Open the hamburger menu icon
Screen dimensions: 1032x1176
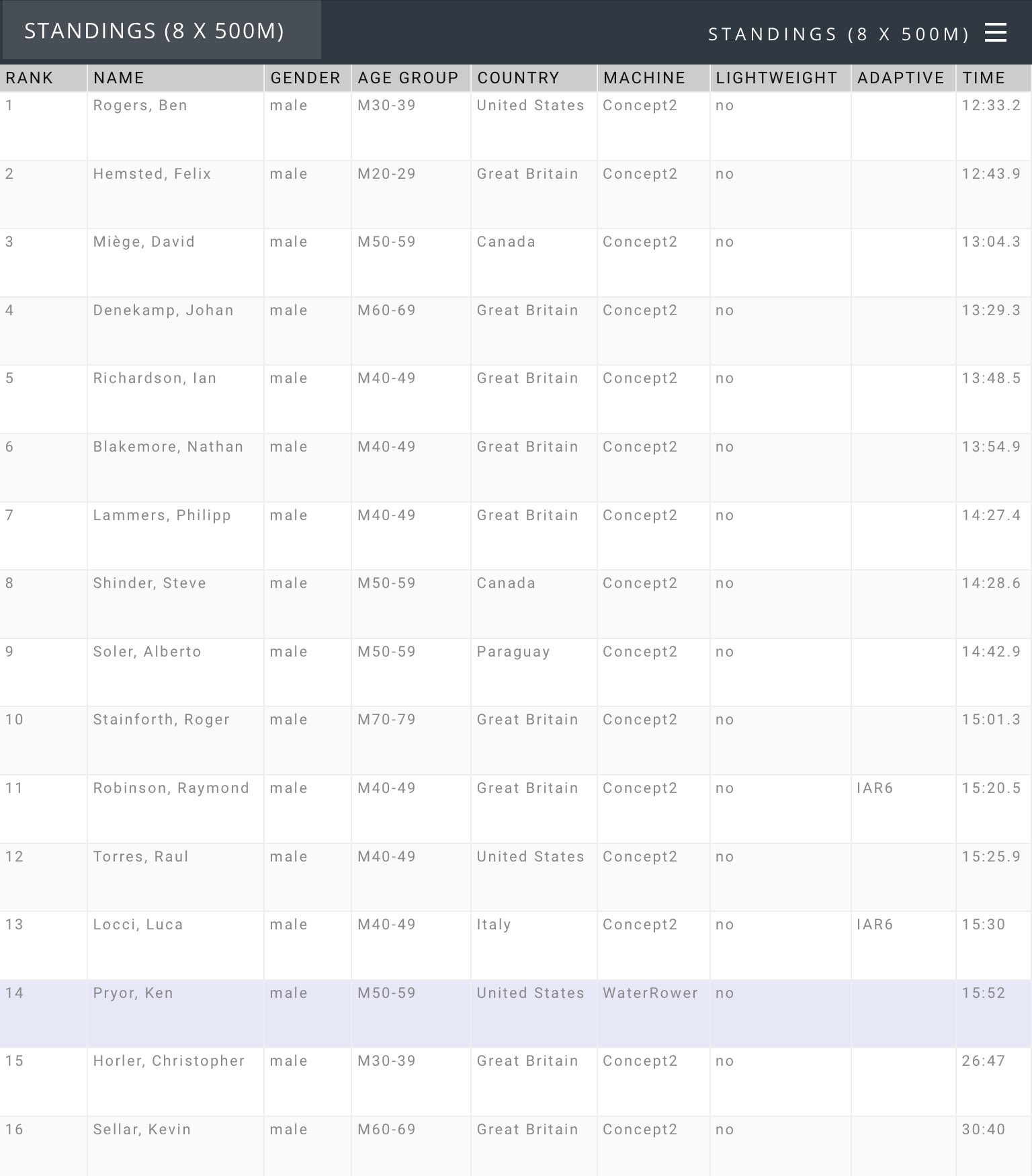995,32
